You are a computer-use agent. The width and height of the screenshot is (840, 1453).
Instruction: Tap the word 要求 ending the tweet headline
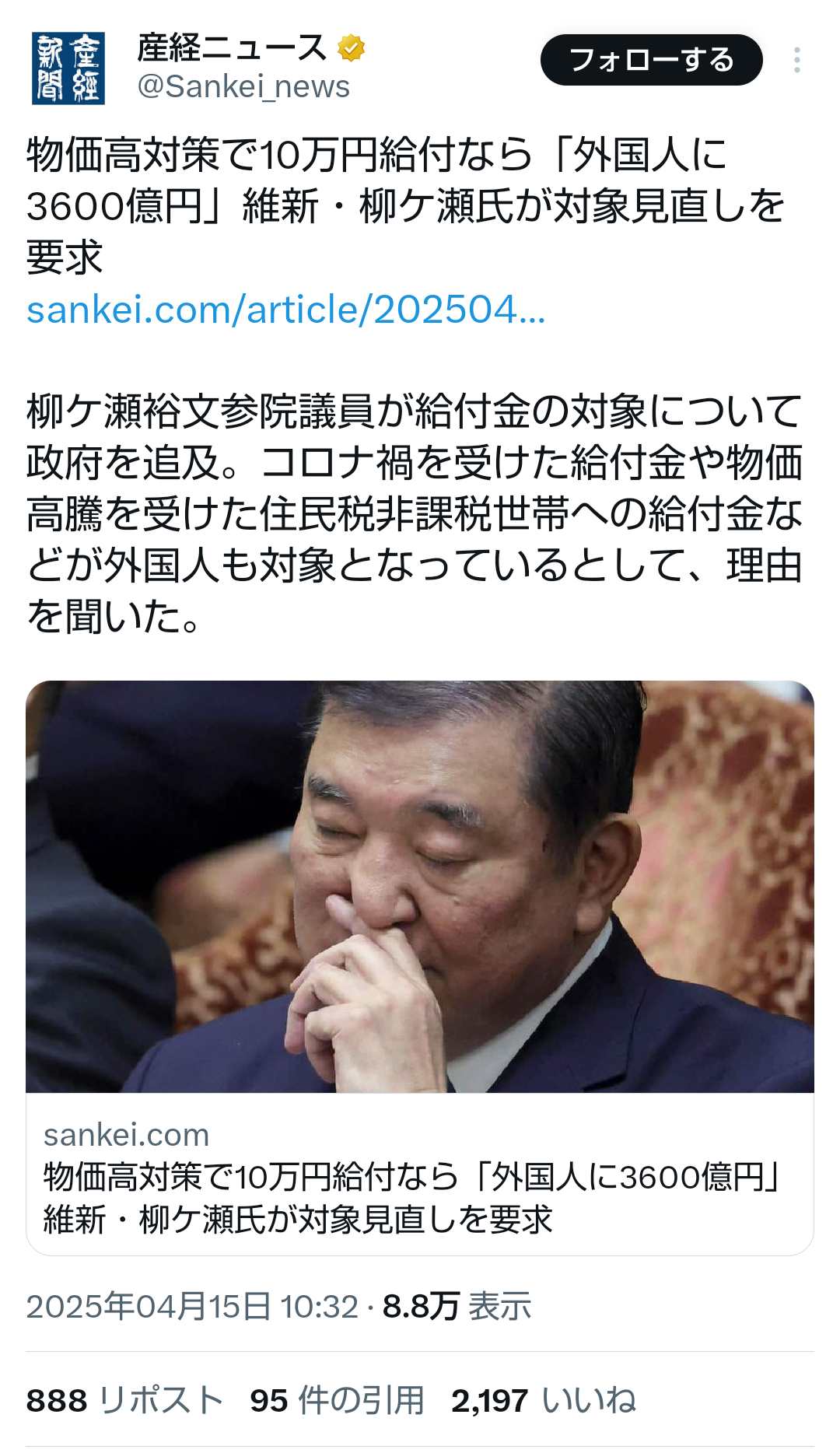pyautogui.click(x=65, y=257)
